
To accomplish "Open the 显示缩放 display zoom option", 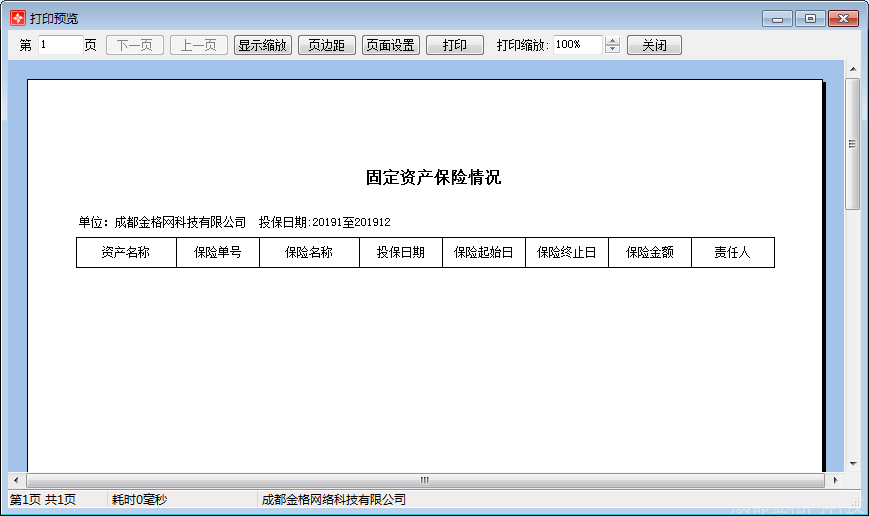I will [x=263, y=45].
